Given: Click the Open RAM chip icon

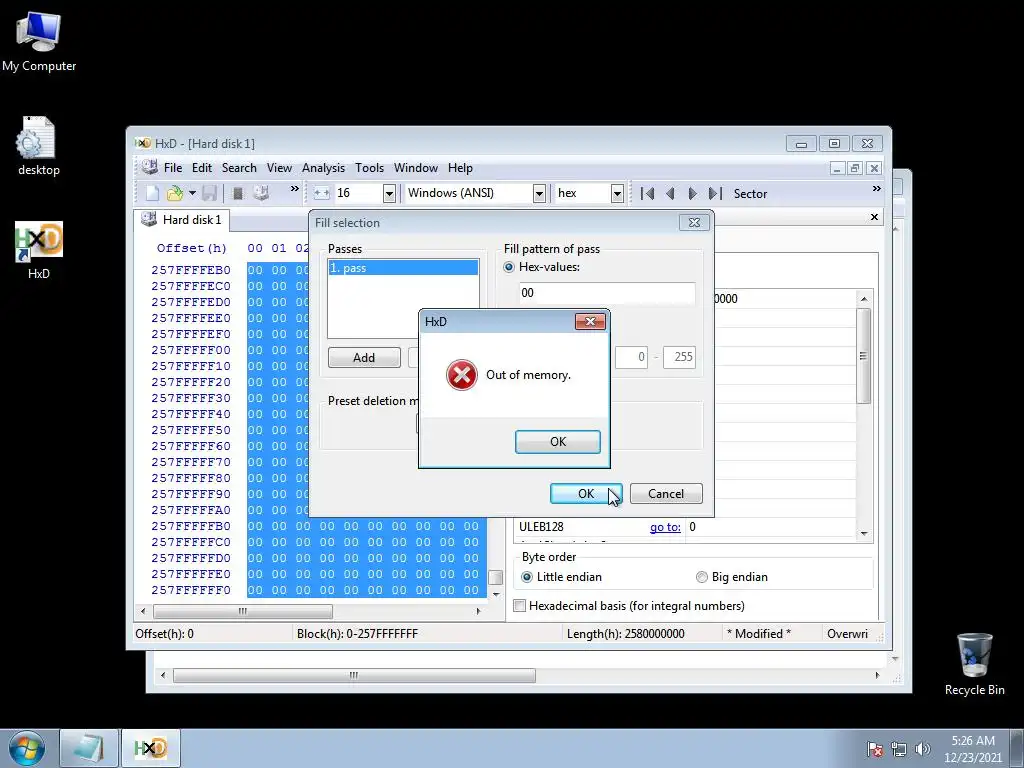Looking at the screenshot, I should (x=238, y=193).
